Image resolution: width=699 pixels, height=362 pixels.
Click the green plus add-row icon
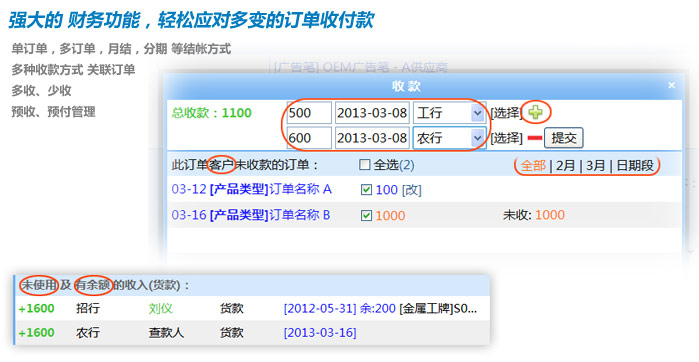click(x=535, y=112)
